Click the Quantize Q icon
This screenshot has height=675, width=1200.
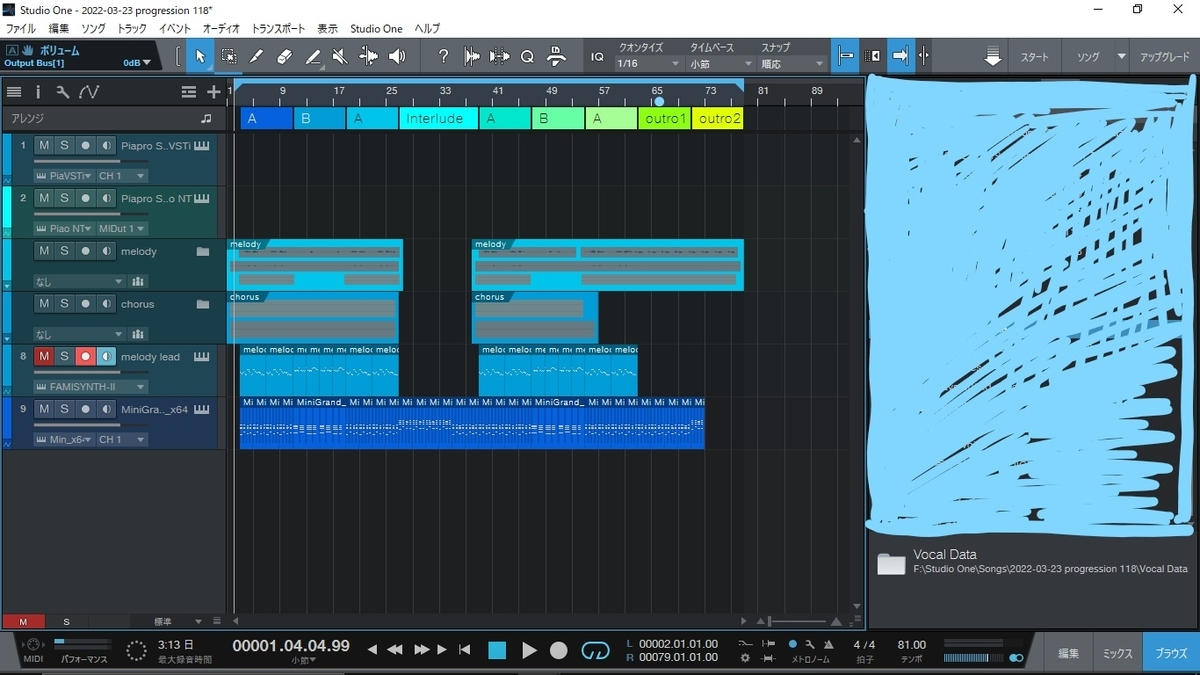tap(527, 57)
